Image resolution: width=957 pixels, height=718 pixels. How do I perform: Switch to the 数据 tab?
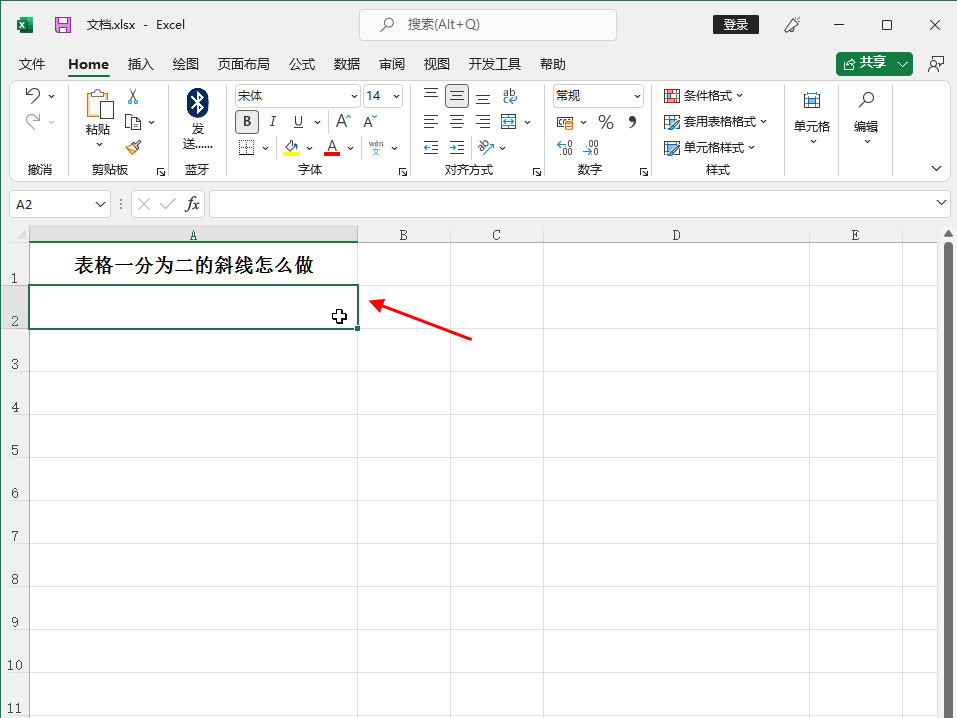(x=347, y=64)
